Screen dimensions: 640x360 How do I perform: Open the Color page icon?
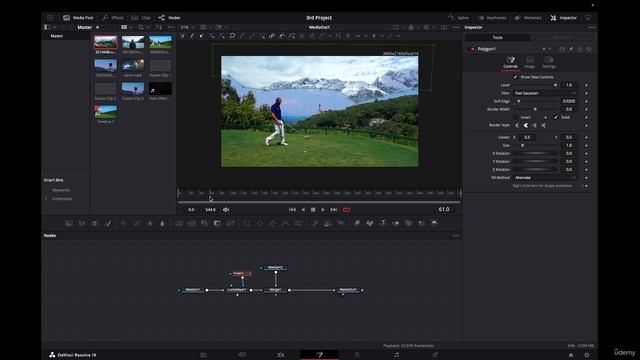point(358,355)
